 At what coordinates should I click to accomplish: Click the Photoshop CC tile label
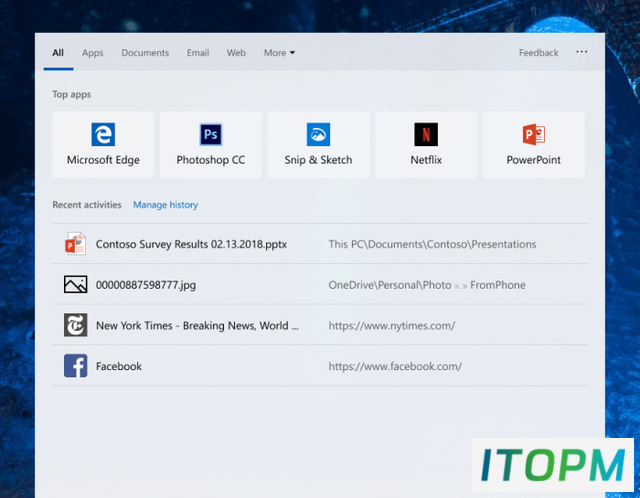[211, 160]
